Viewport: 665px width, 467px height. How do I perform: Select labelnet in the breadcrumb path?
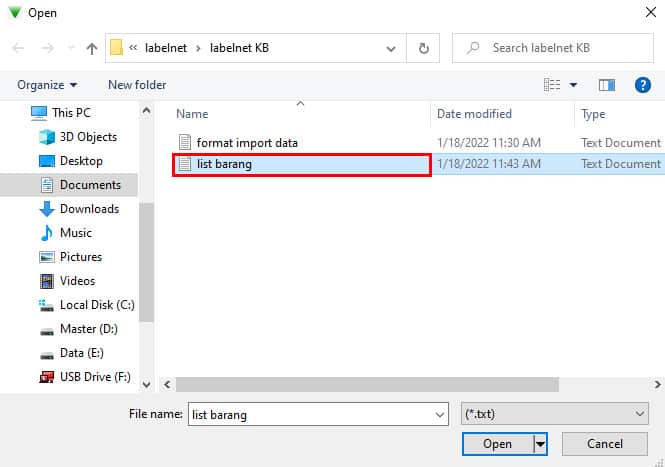pyautogui.click(x=166, y=48)
